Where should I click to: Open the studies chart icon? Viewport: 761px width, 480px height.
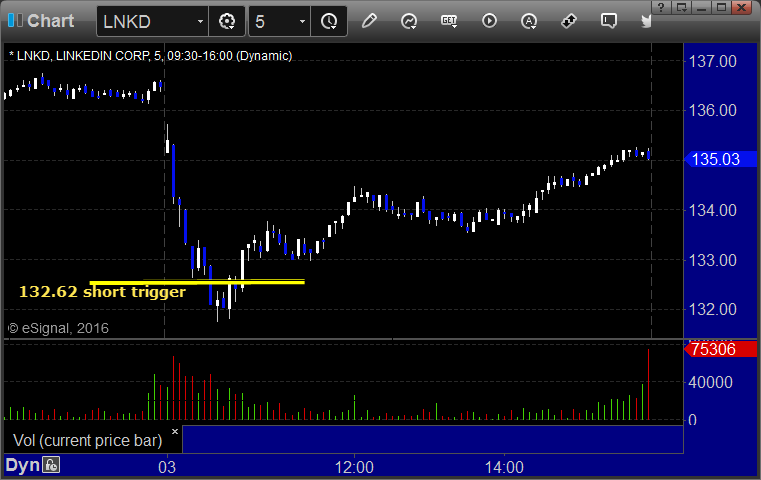(409, 21)
